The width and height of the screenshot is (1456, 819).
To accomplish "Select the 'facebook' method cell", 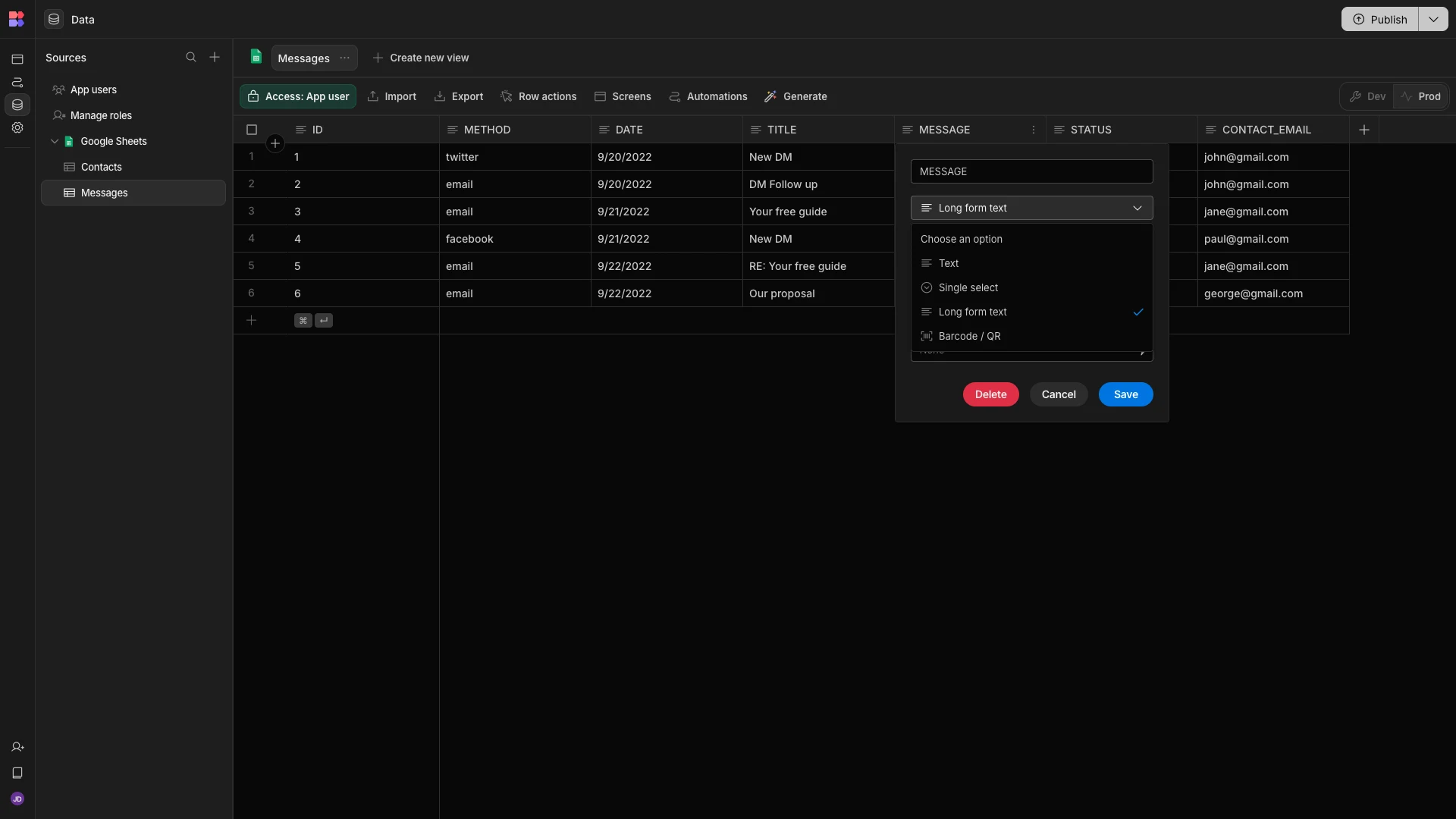I will tap(515, 239).
